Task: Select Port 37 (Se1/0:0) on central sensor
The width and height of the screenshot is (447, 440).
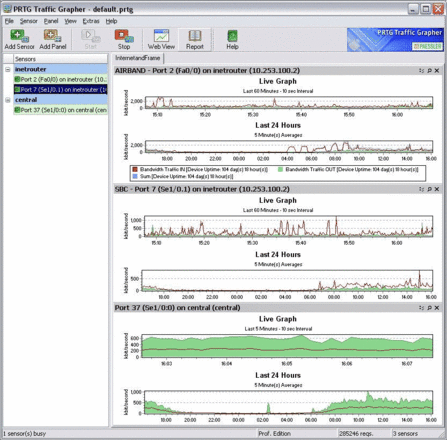Action: coord(60,110)
